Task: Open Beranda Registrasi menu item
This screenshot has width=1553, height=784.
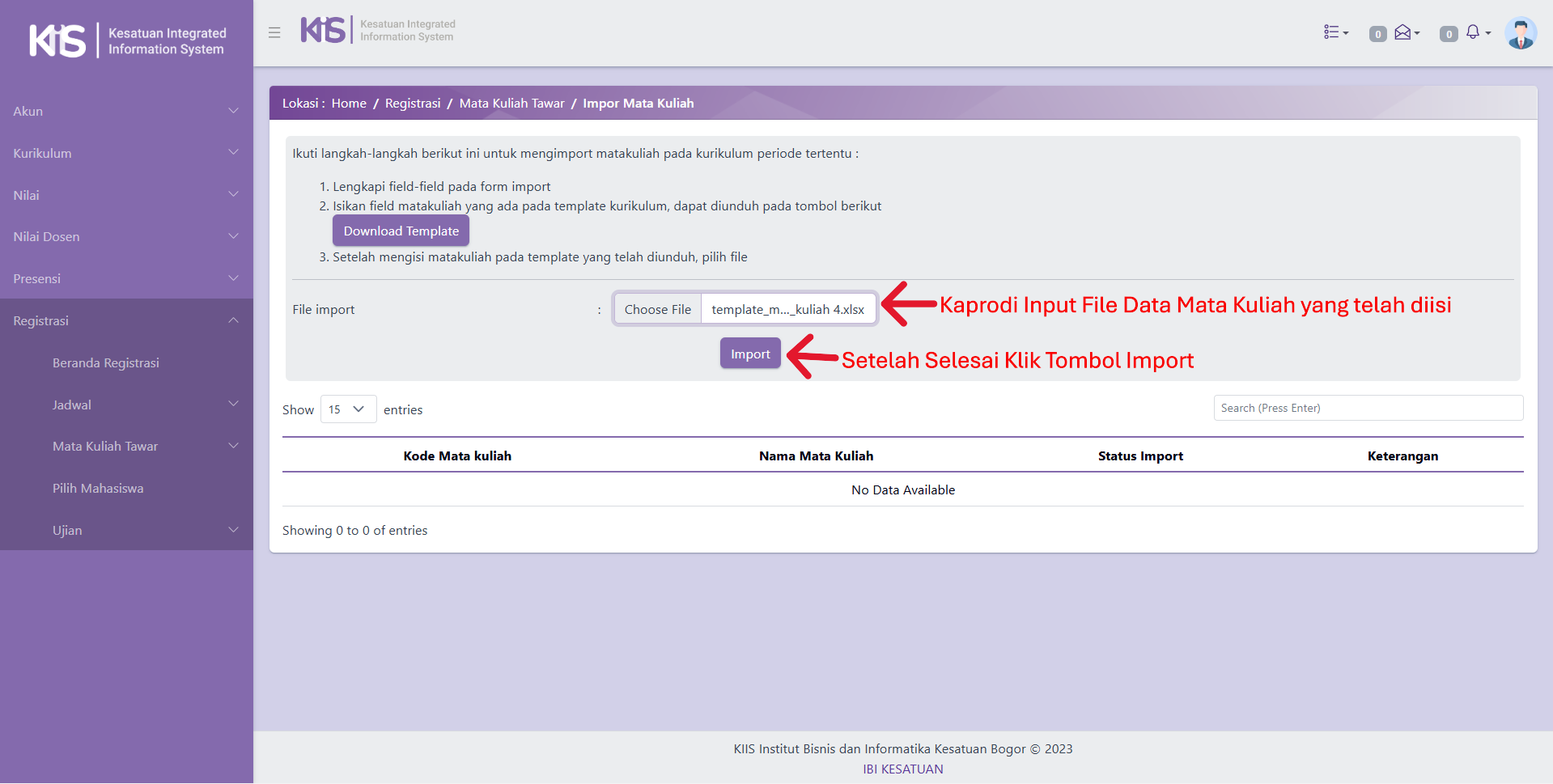Action: [106, 362]
